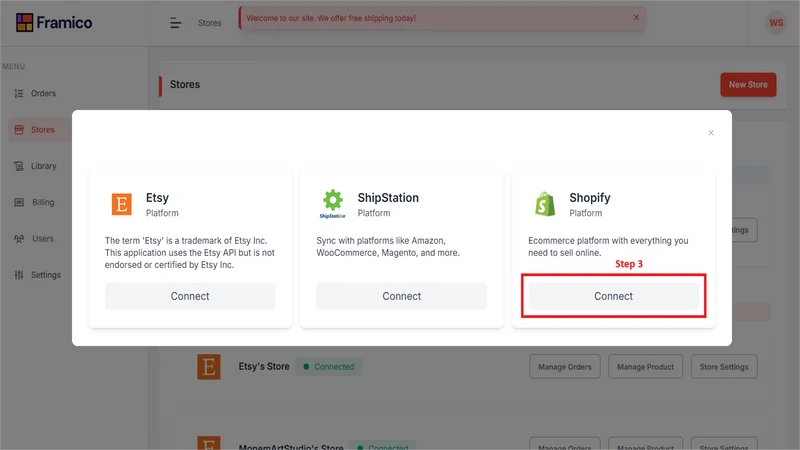Click the Library icon in sidebar

[19, 166]
